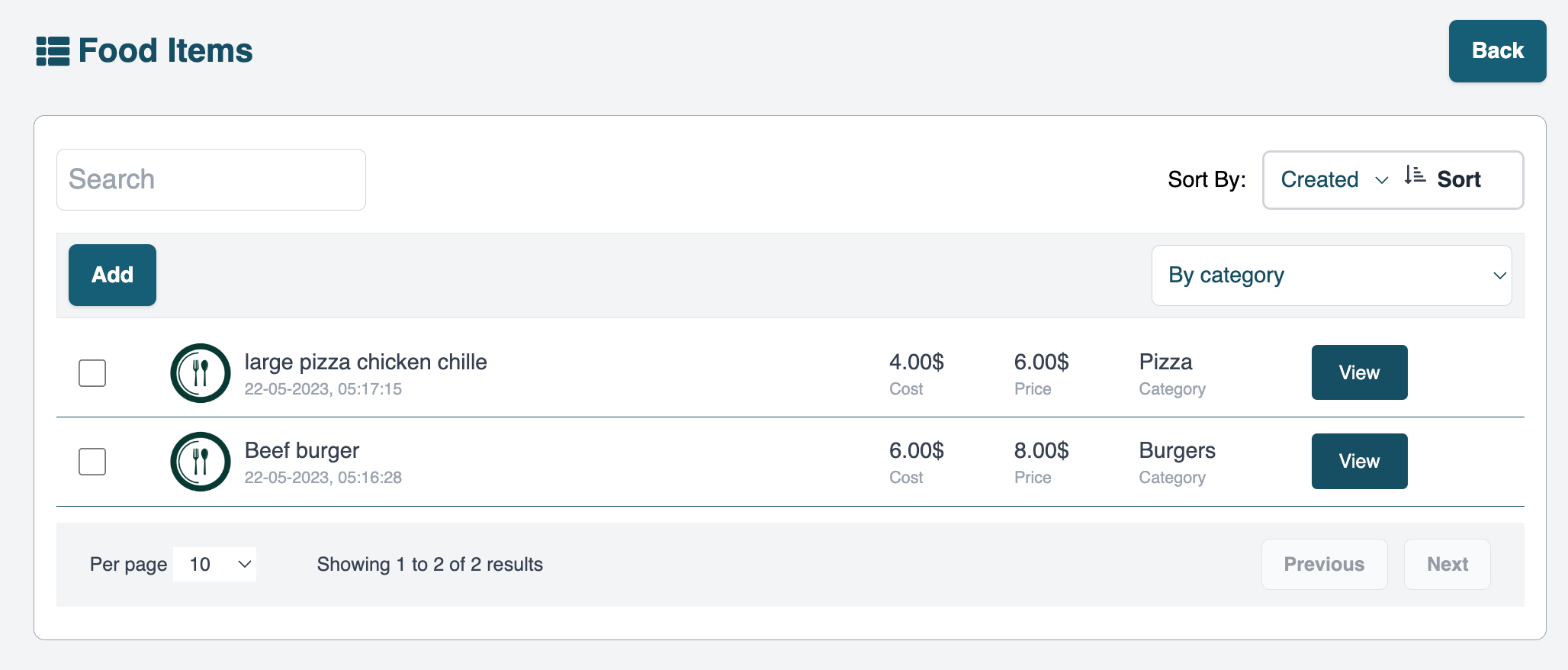
Task: Go to the Next page
Action: pos(1447,565)
